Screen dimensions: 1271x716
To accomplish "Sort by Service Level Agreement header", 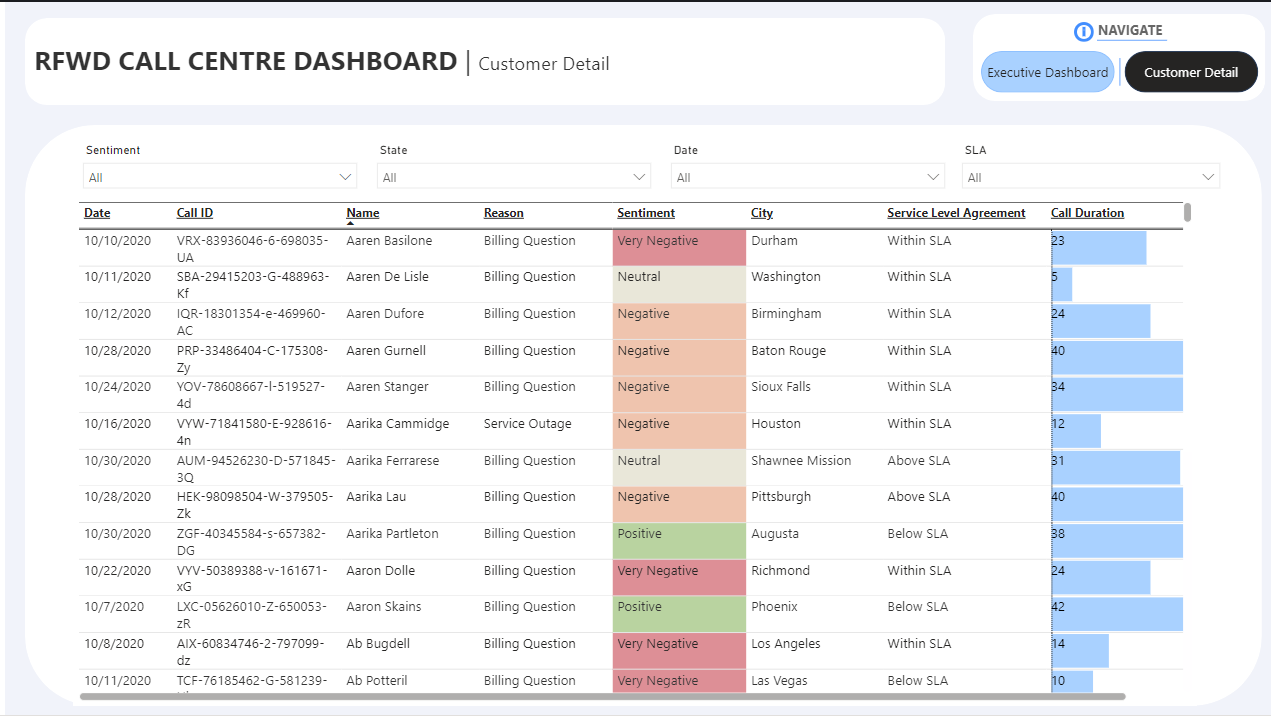I will [x=956, y=213].
